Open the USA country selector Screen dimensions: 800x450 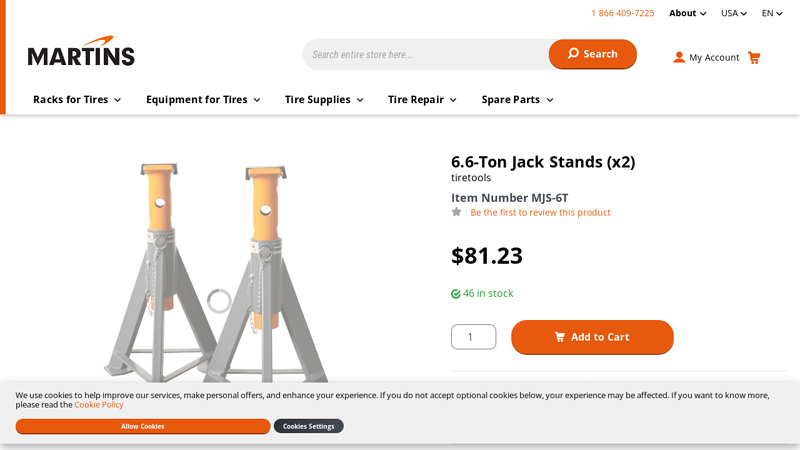pyautogui.click(x=734, y=13)
